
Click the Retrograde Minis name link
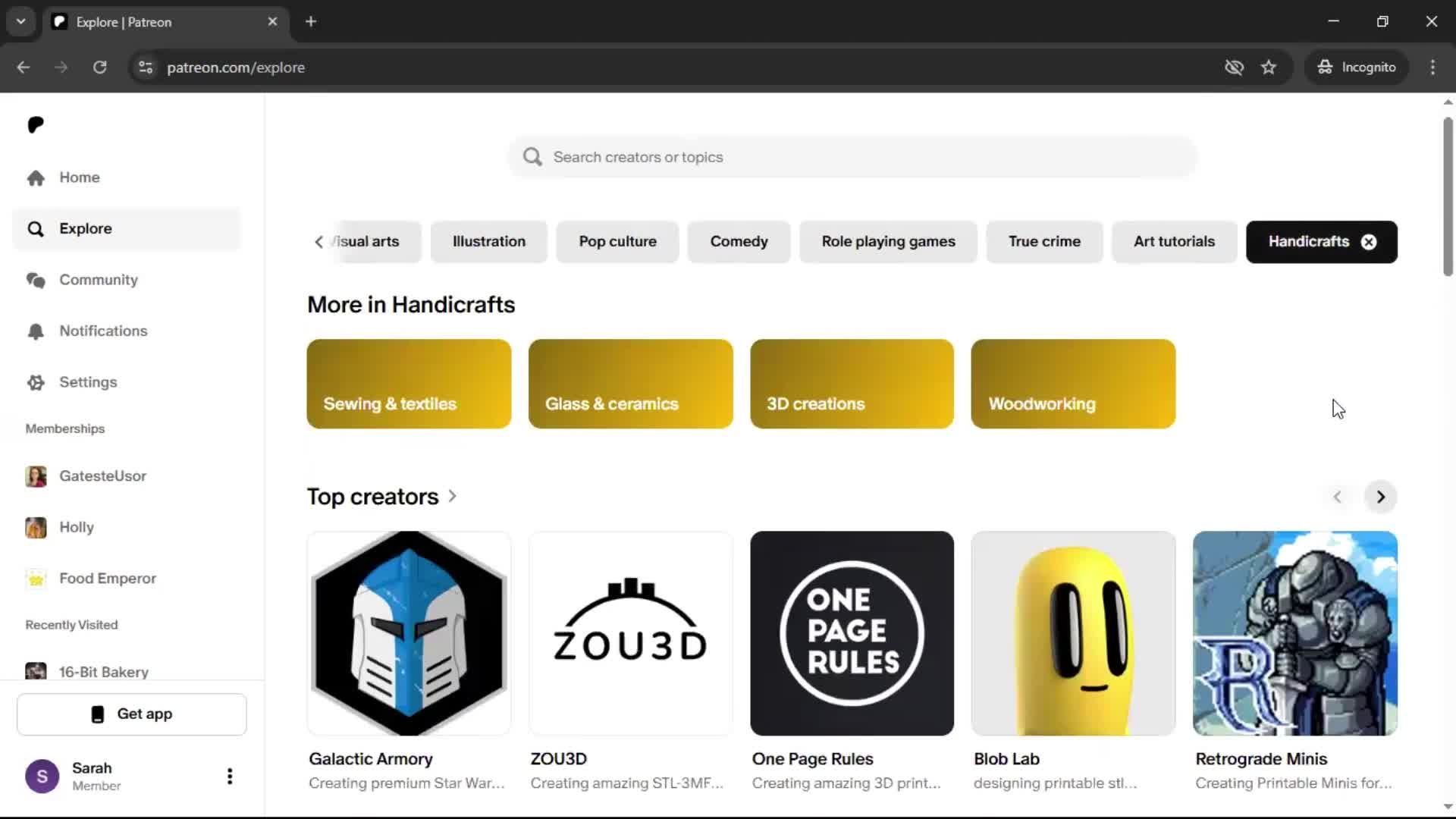coord(1261,759)
